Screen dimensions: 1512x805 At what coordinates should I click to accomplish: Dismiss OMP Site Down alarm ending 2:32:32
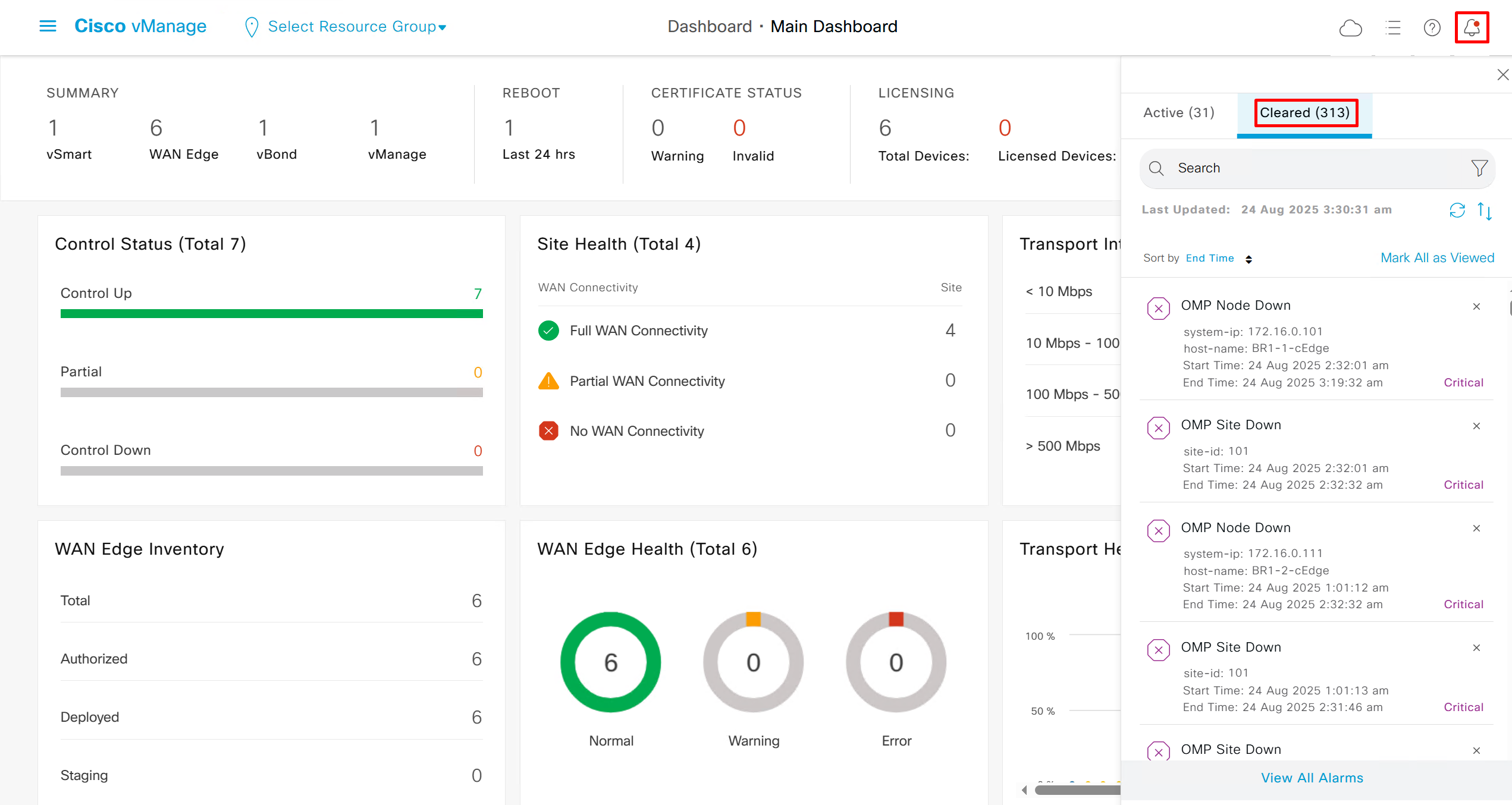tap(1476, 426)
